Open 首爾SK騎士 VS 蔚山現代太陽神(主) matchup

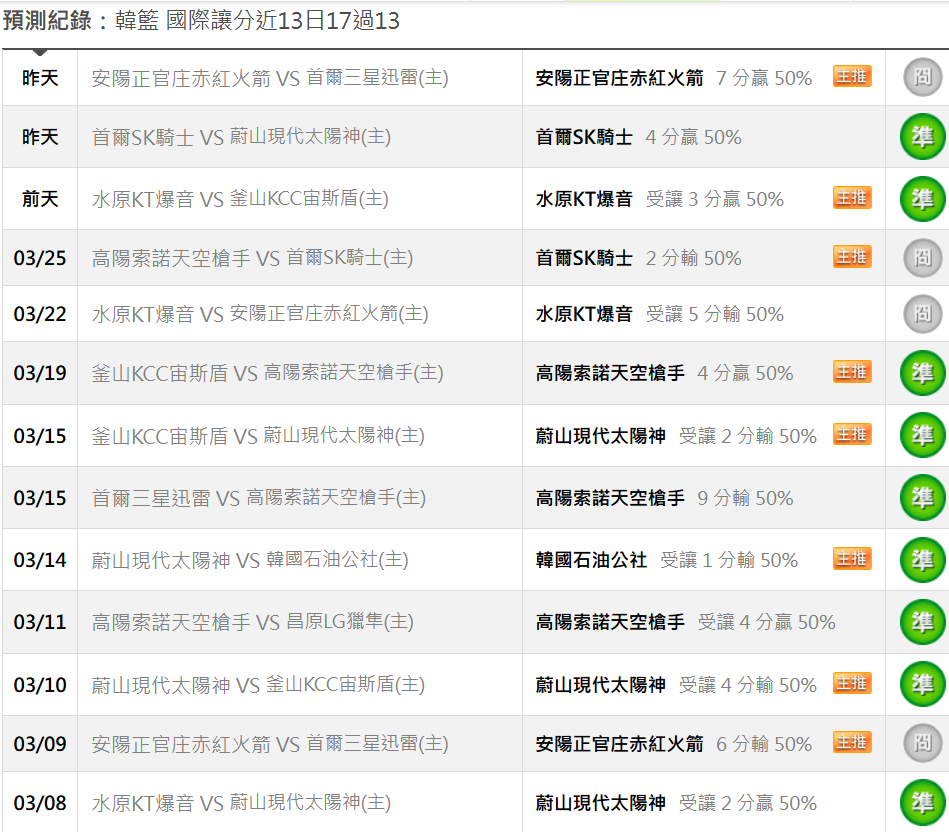241,137
